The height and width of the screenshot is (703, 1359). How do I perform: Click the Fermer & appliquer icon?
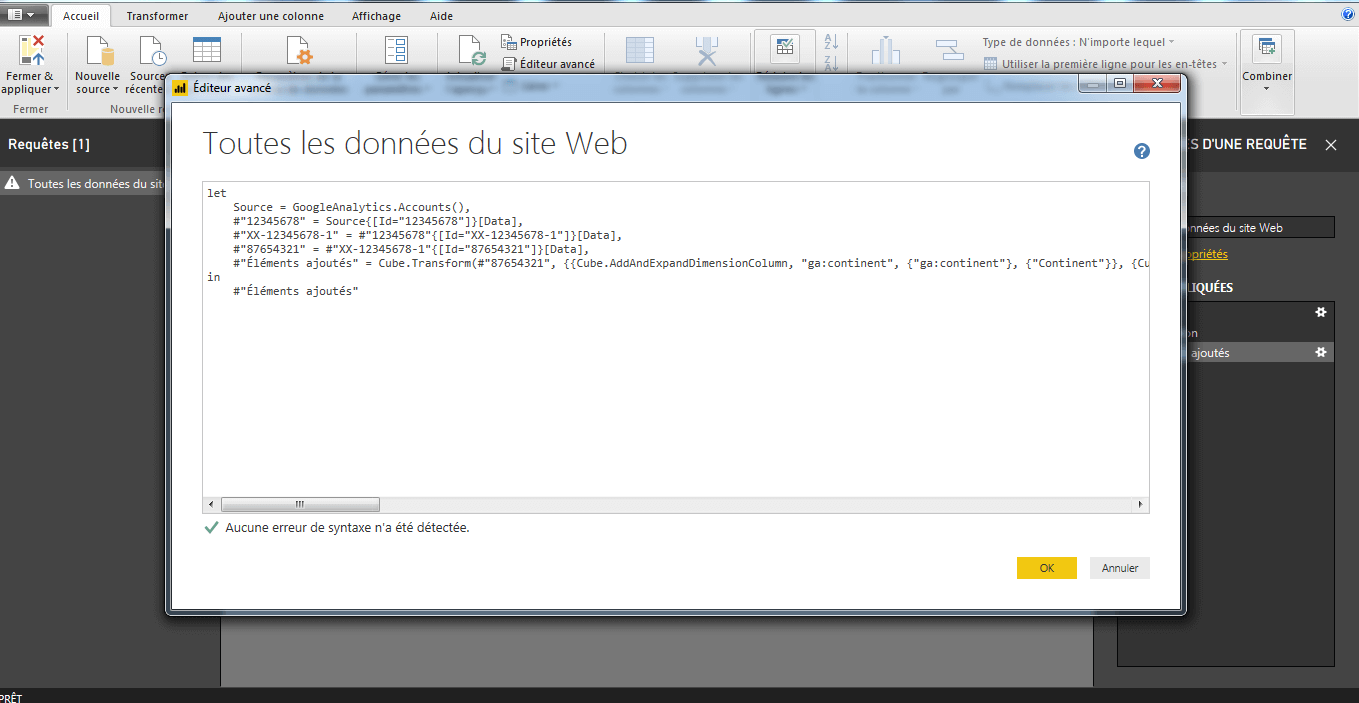(x=32, y=49)
